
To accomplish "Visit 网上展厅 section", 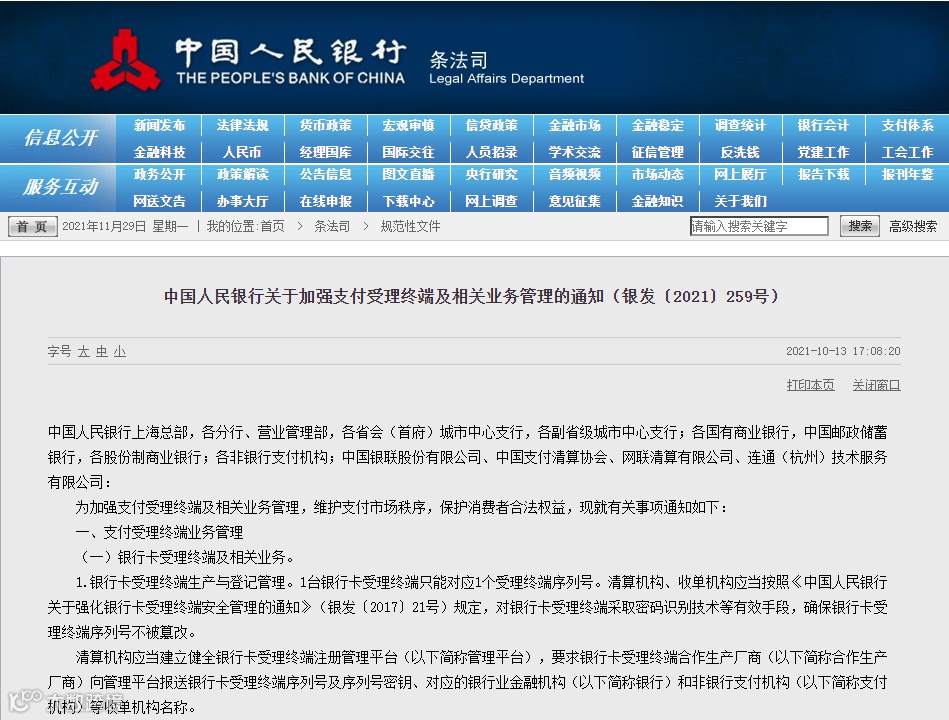I will click(x=740, y=174).
